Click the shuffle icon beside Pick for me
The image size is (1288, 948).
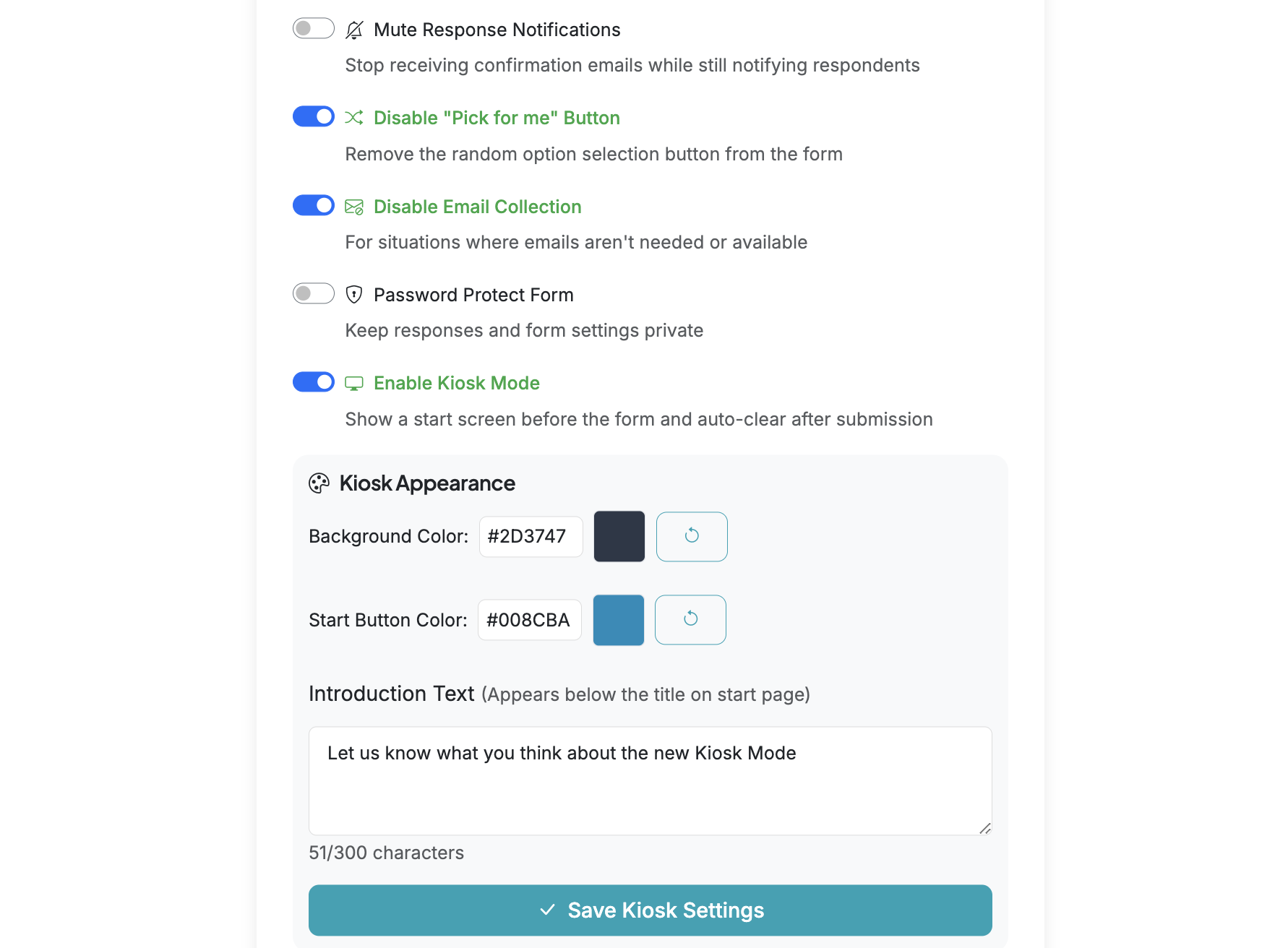[x=354, y=117]
